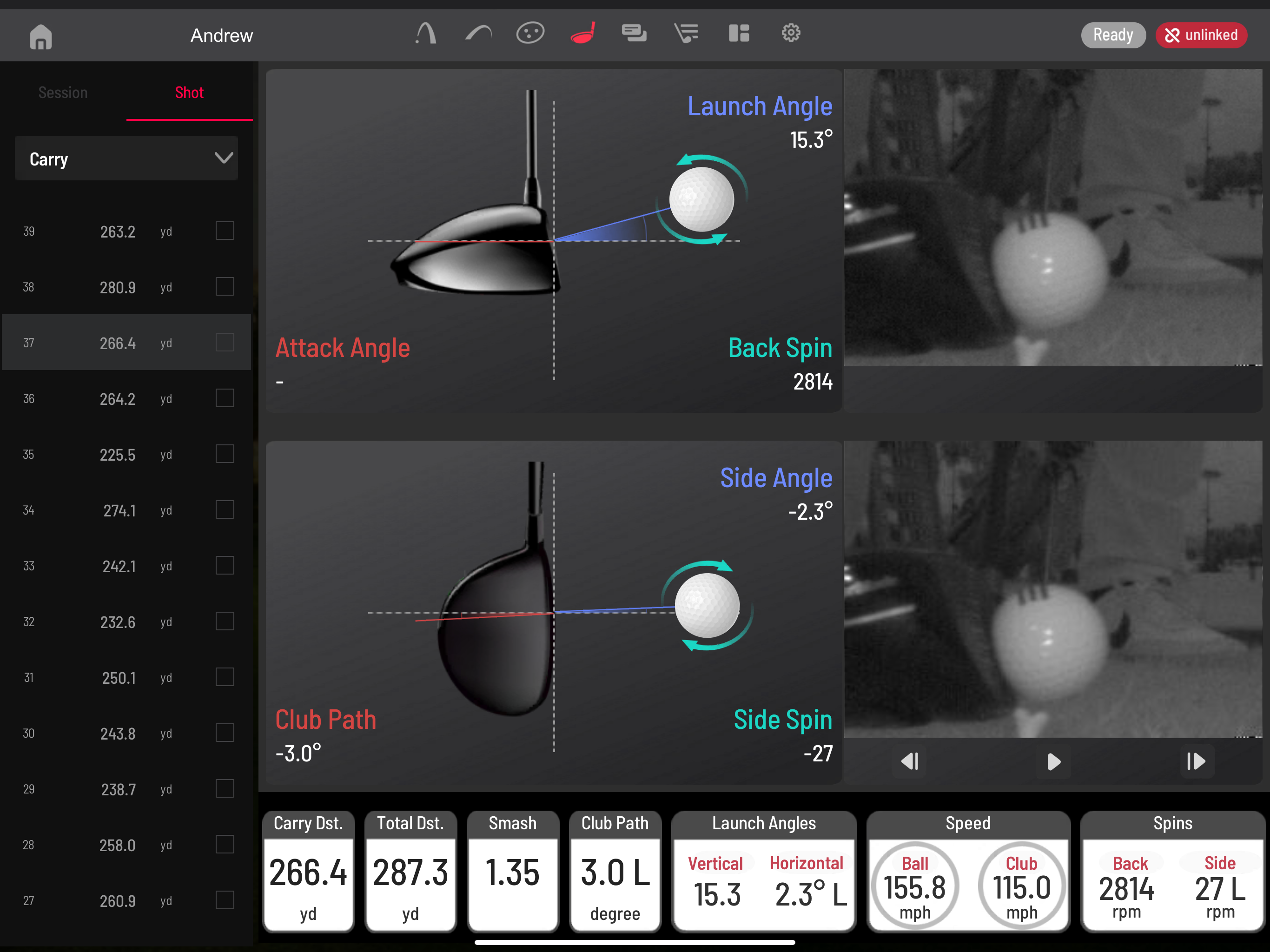The height and width of the screenshot is (952, 1270).
Task: Step the video back one frame
Action: pyautogui.click(x=910, y=761)
